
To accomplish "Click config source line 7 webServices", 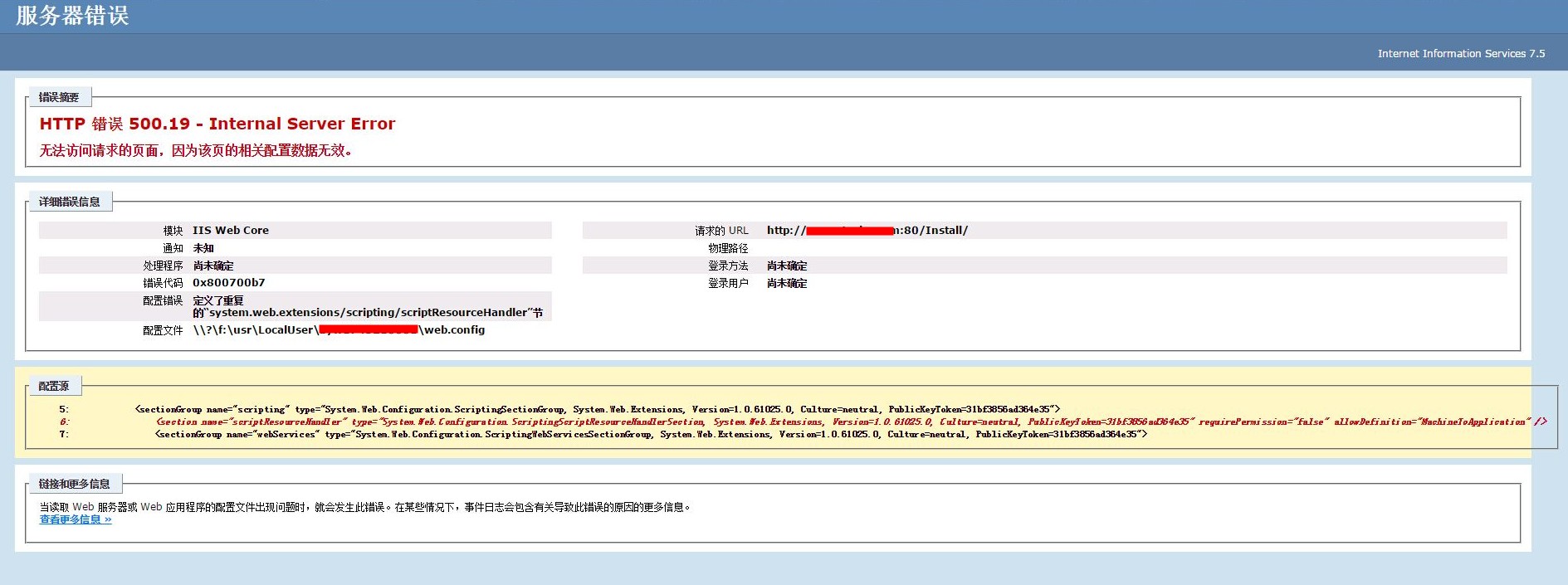I will [x=651, y=434].
